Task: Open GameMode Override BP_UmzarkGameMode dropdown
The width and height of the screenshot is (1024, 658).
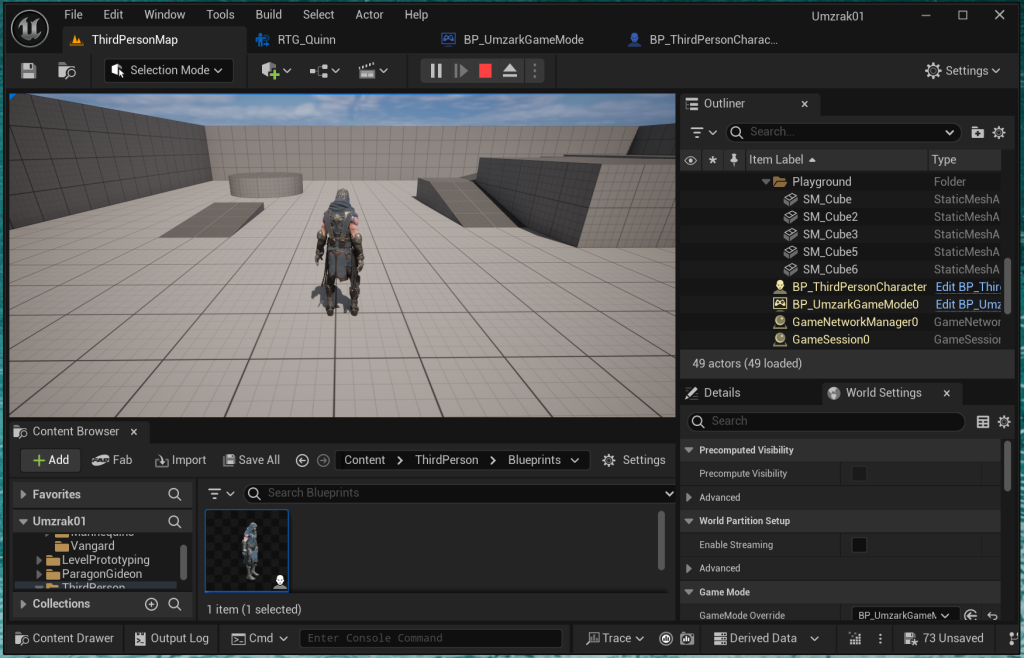Action: coord(905,616)
